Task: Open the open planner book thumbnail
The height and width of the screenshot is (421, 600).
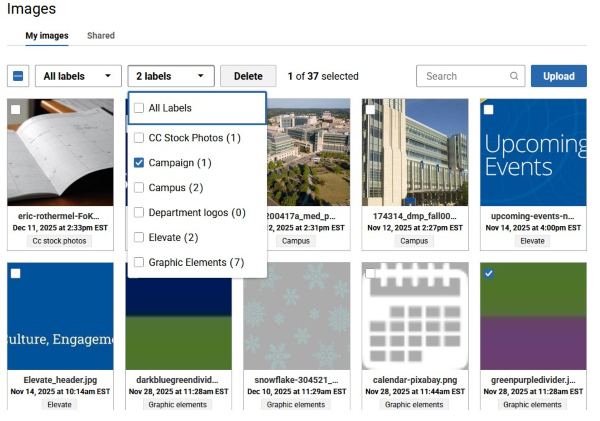Action: pyautogui.click(x=60, y=152)
